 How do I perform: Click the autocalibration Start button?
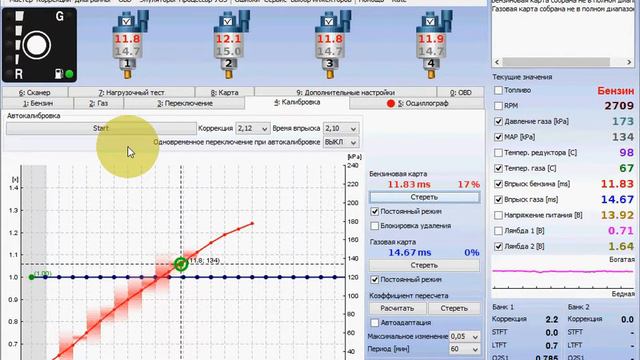tap(101, 128)
